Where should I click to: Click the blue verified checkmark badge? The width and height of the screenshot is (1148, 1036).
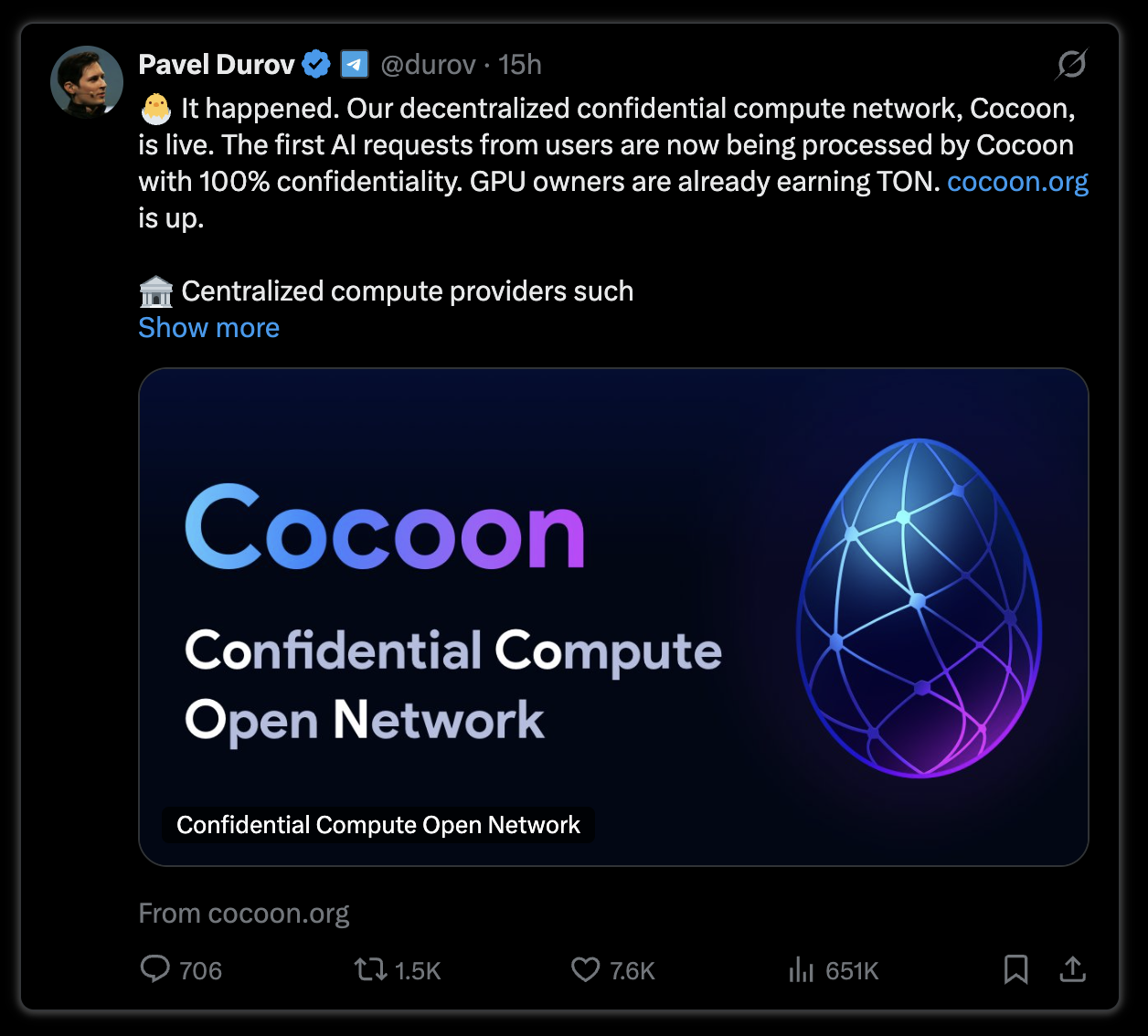316,64
